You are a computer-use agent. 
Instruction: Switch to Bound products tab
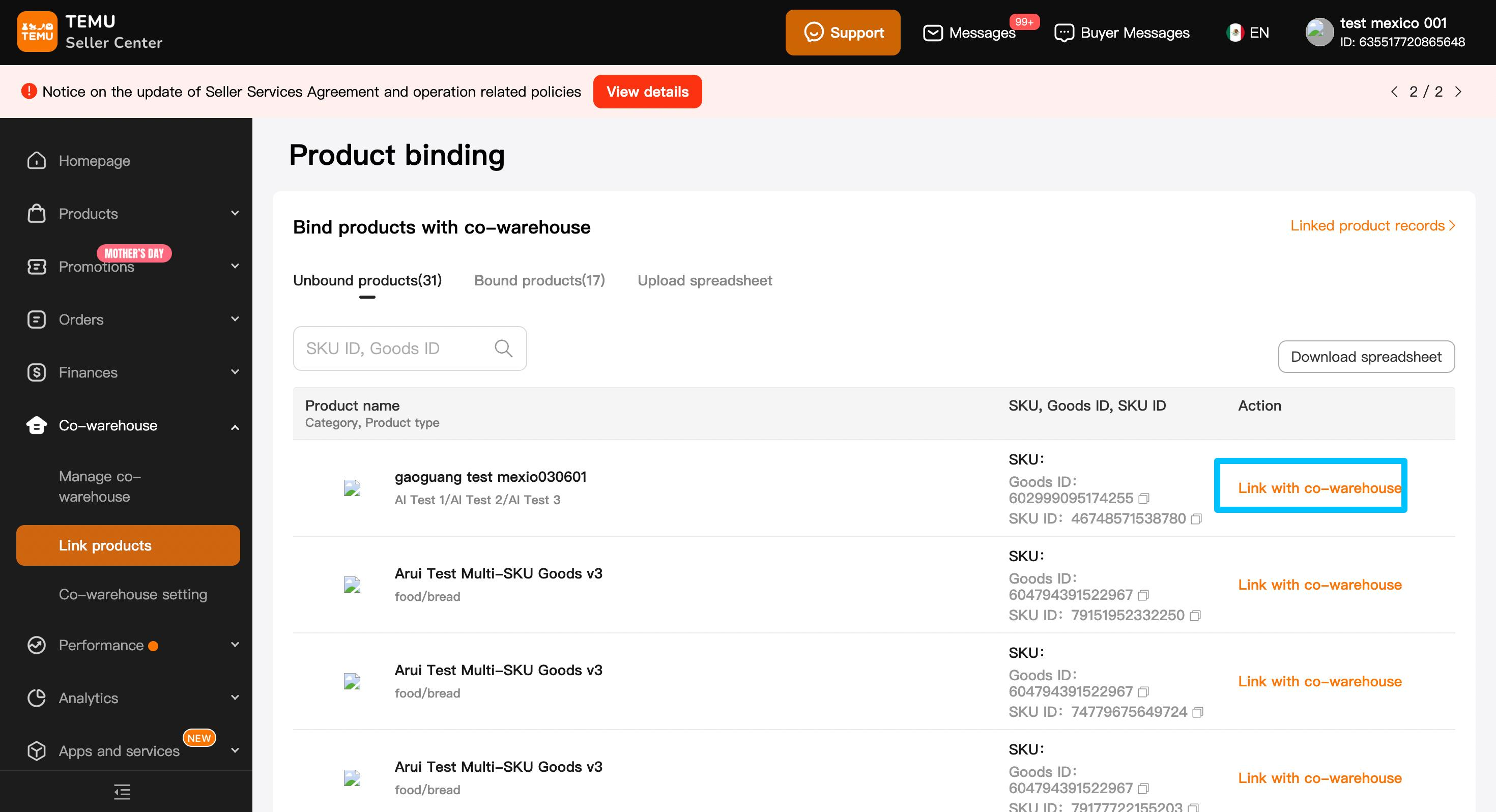539,280
